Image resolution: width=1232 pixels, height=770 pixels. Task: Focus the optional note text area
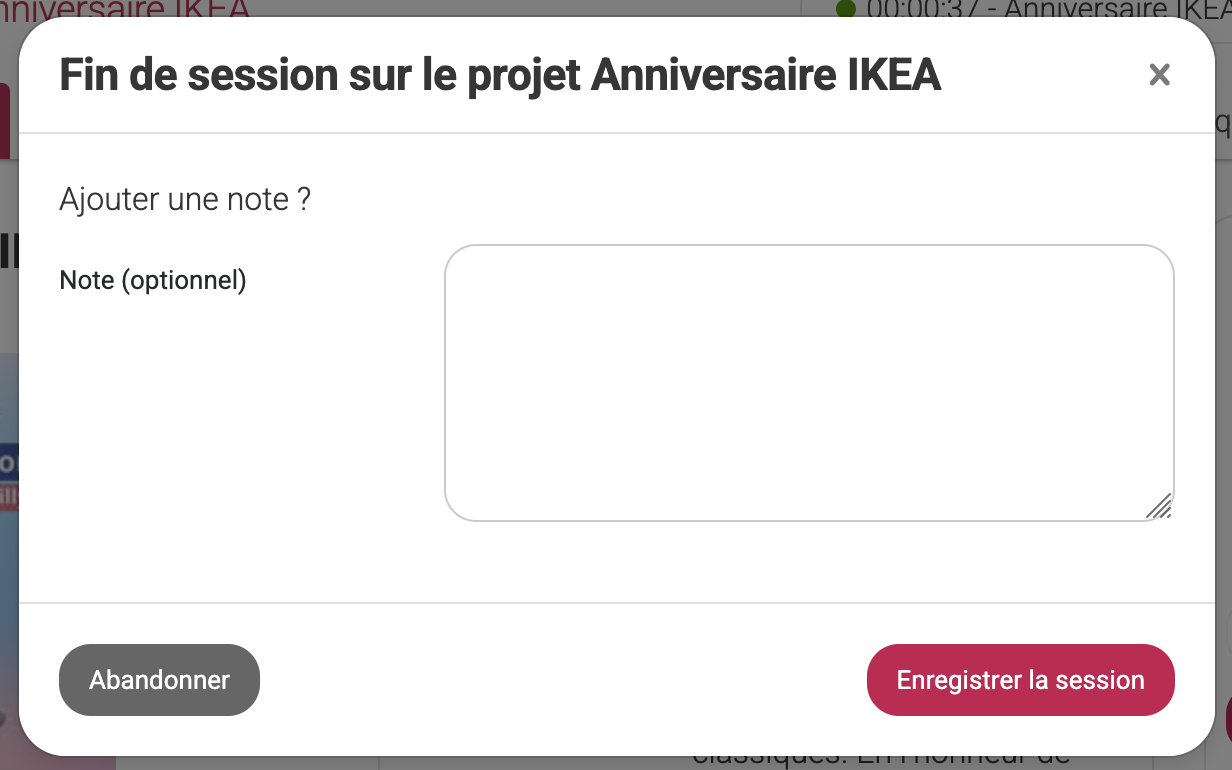coord(808,382)
